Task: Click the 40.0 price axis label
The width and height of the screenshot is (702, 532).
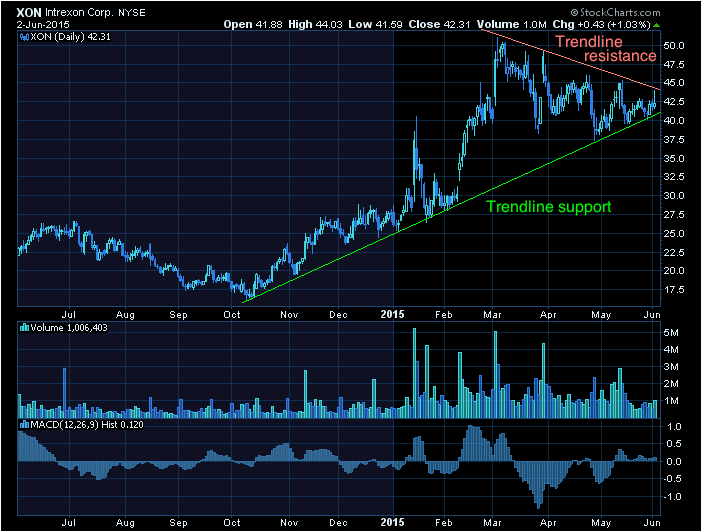Action: click(x=674, y=120)
